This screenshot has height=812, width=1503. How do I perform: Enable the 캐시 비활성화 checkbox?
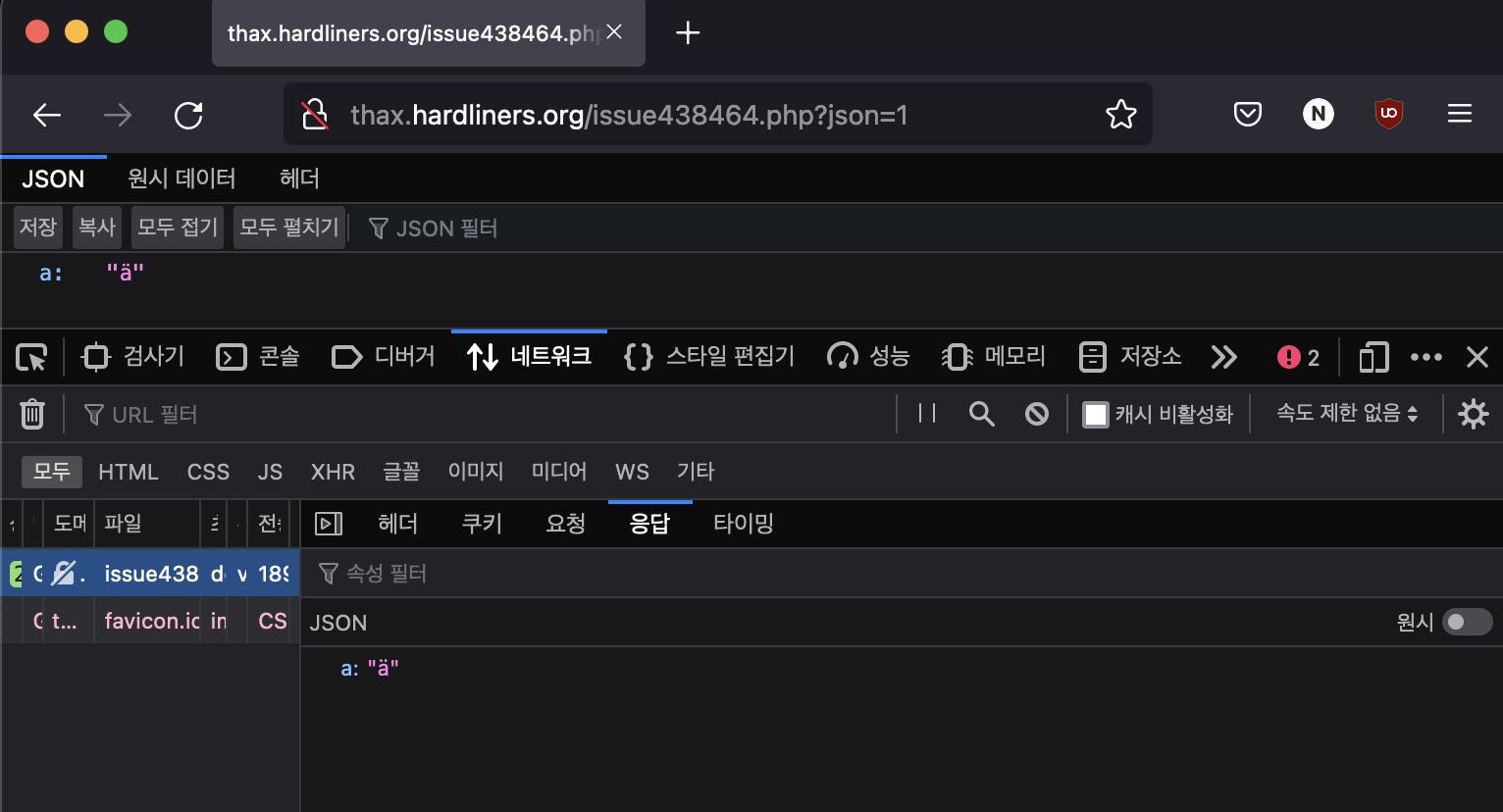click(x=1095, y=413)
